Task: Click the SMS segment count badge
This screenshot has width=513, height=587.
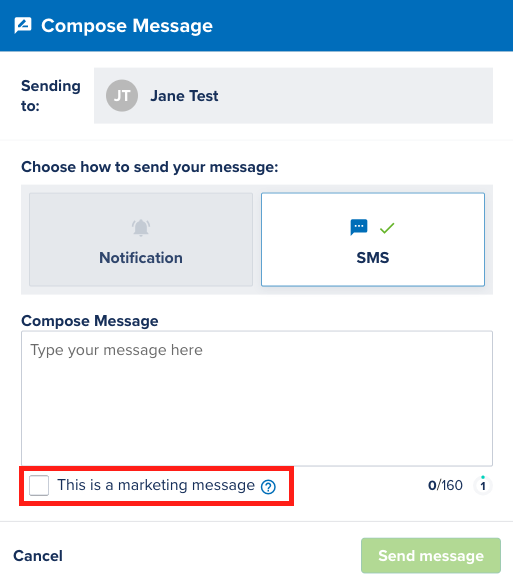Action: [x=483, y=486]
